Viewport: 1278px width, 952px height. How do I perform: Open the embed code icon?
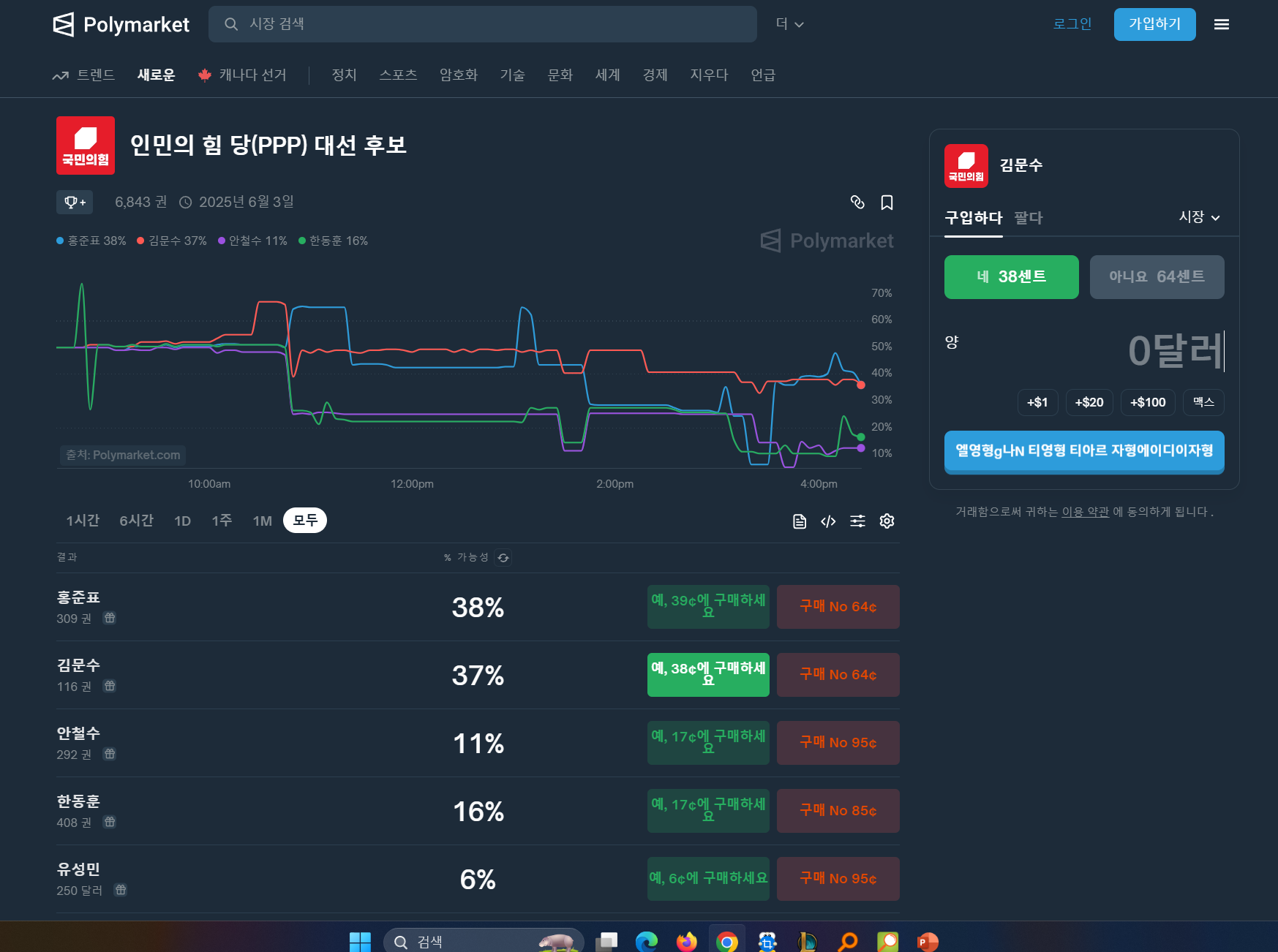pyautogui.click(x=828, y=521)
